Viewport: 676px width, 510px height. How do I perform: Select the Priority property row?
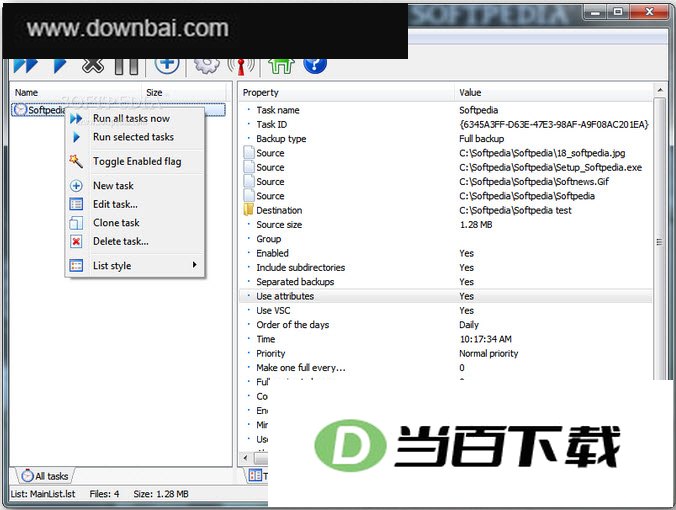click(x=445, y=353)
